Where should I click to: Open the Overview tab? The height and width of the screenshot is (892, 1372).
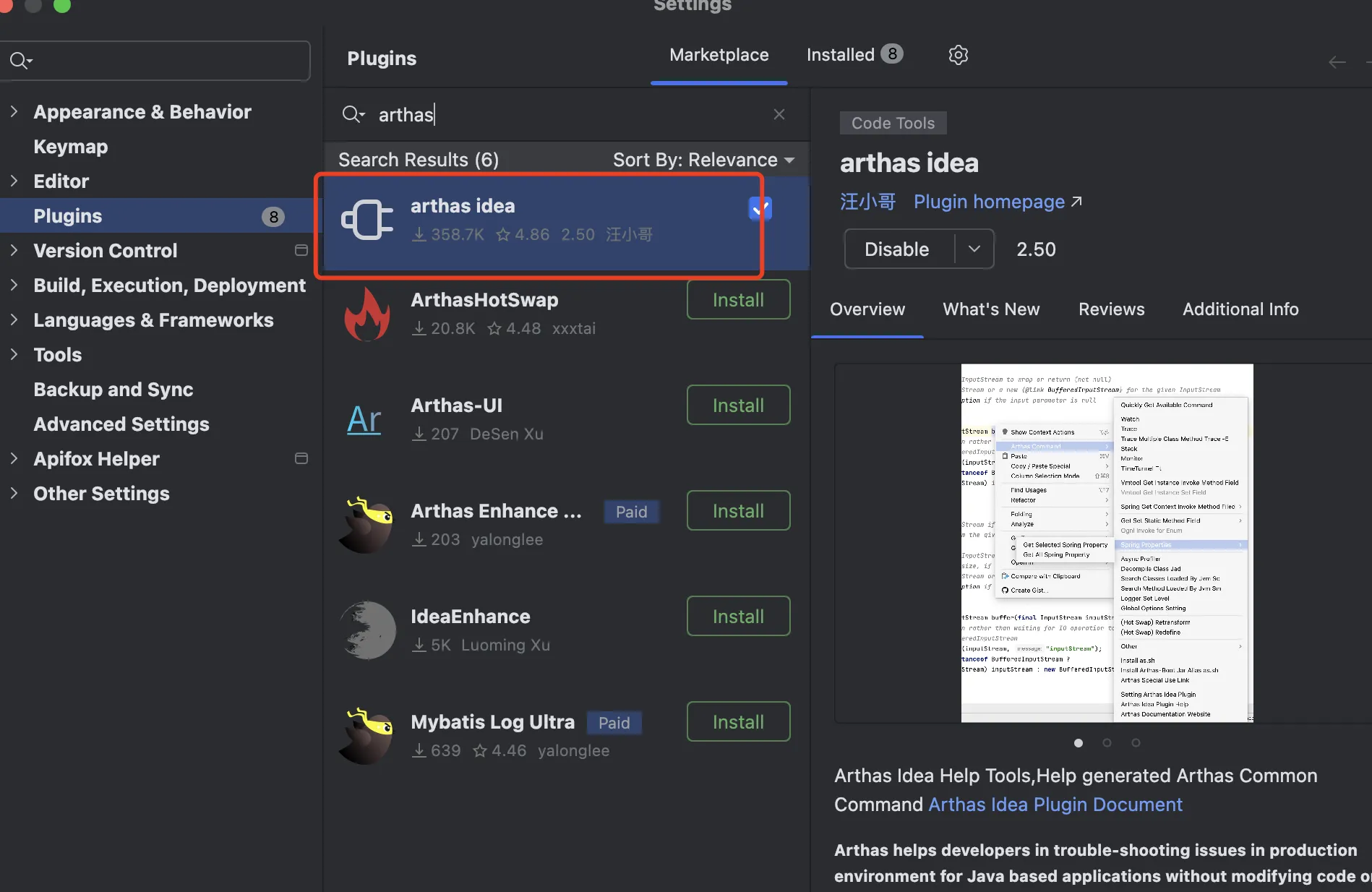coord(867,309)
